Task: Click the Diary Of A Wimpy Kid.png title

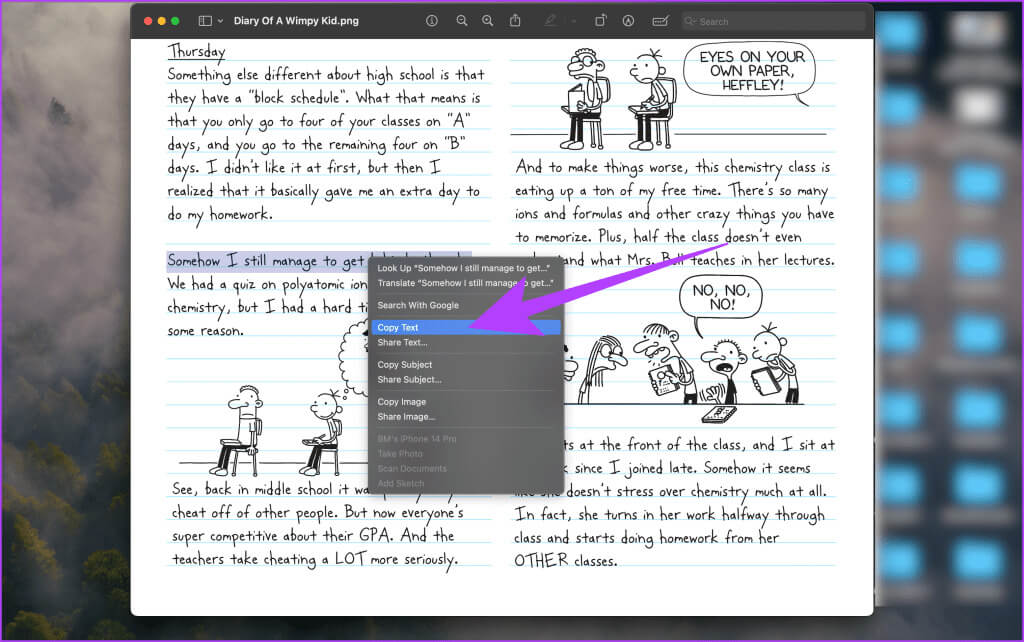Action: [296, 21]
